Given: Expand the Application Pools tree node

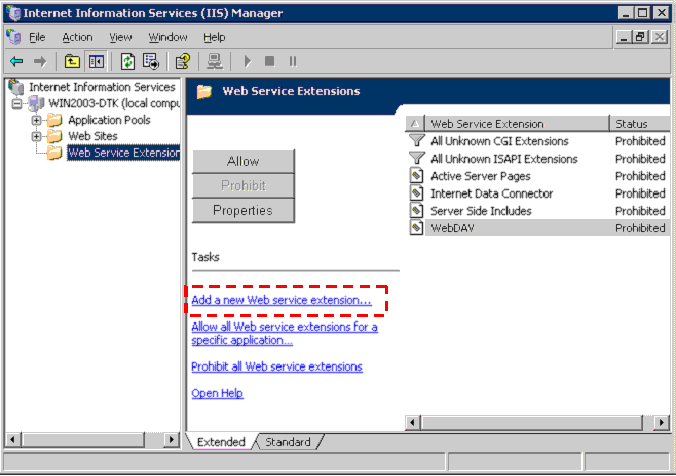Looking at the screenshot, I should tap(37, 120).
